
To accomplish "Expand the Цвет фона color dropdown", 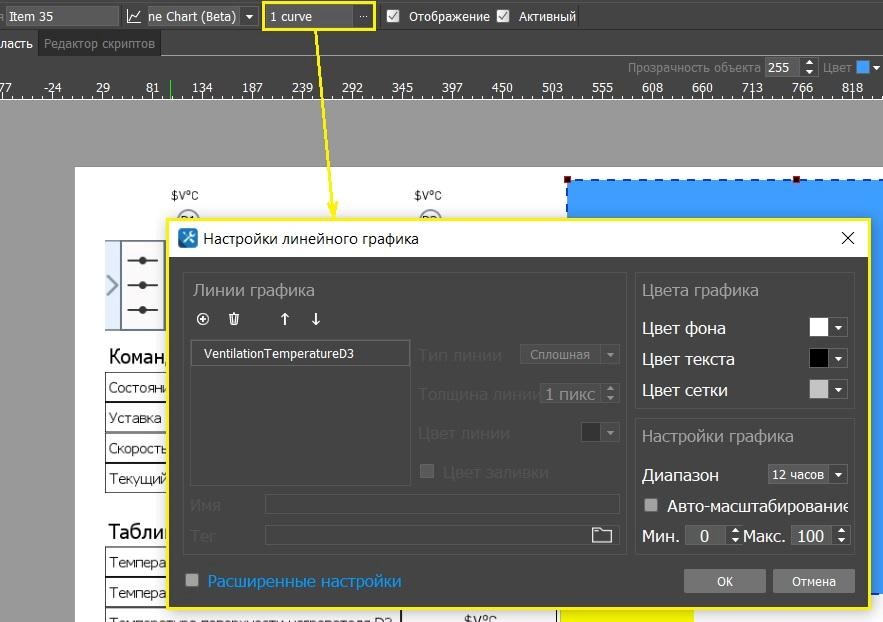I will click(x=839, y=328).
